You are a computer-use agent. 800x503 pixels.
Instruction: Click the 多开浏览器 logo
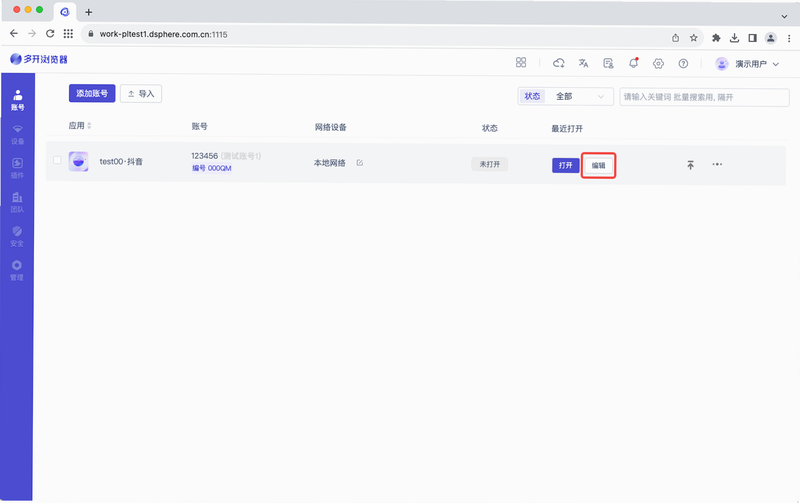(x=39, y=59)
